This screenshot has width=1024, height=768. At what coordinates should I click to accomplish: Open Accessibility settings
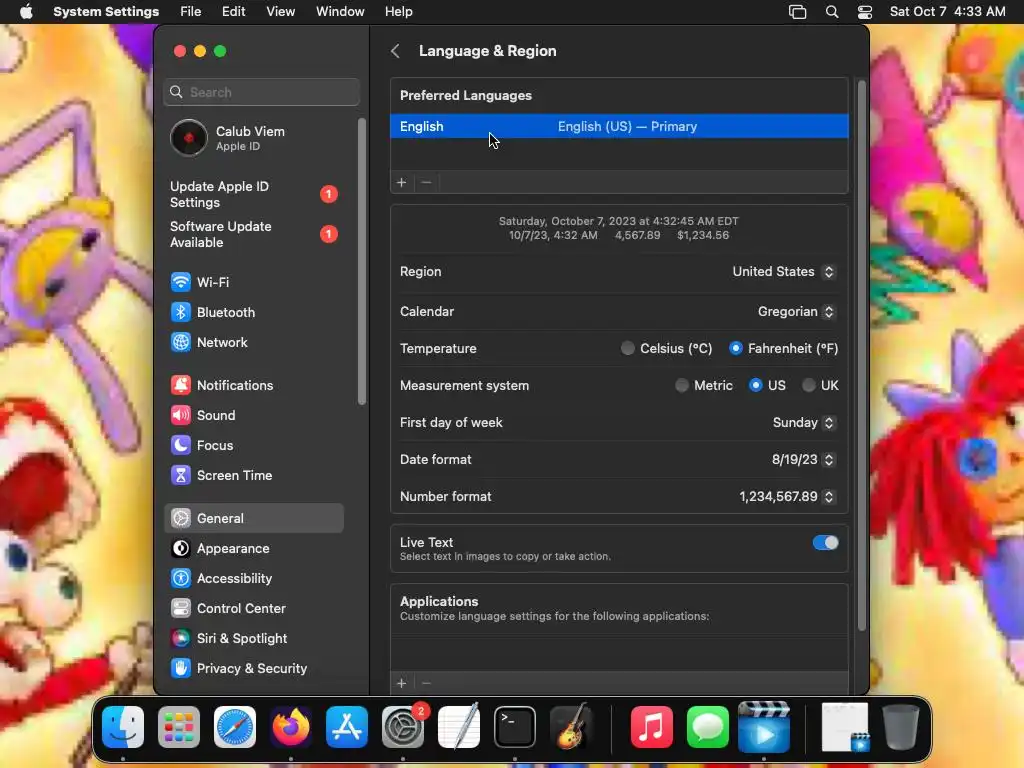pos(253,579)
